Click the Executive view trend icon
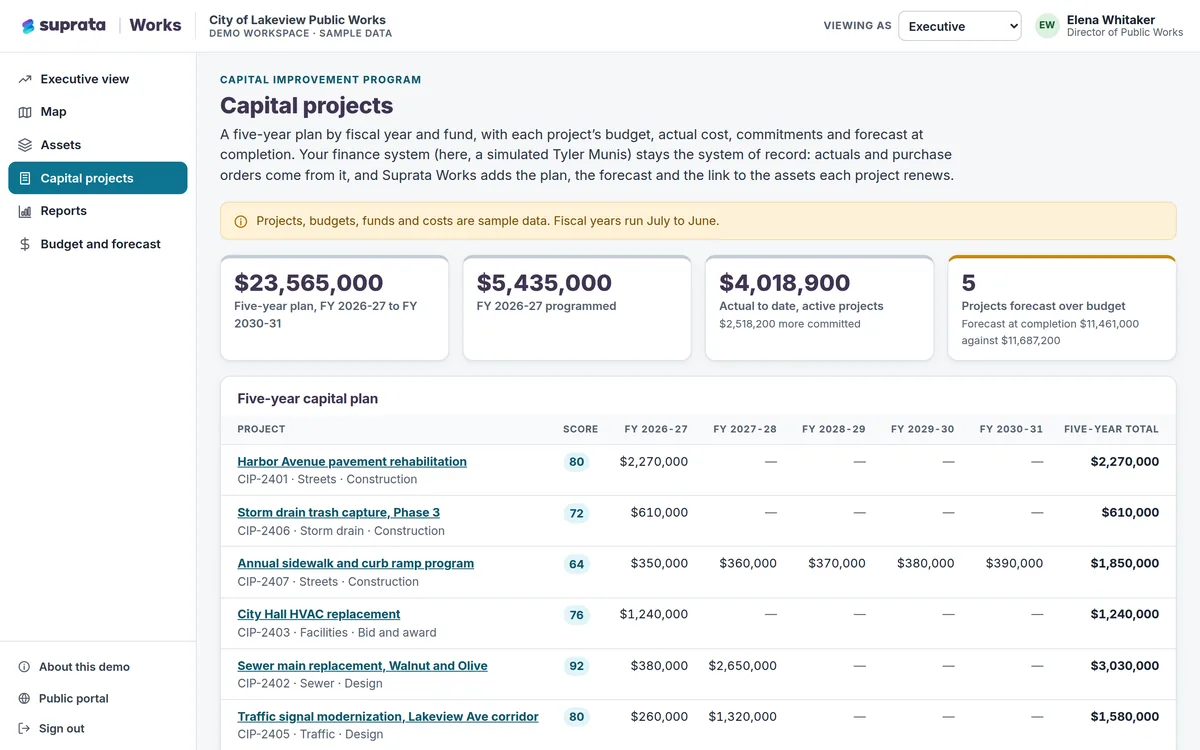The image size is (1200, 750). tap(25, 79)
